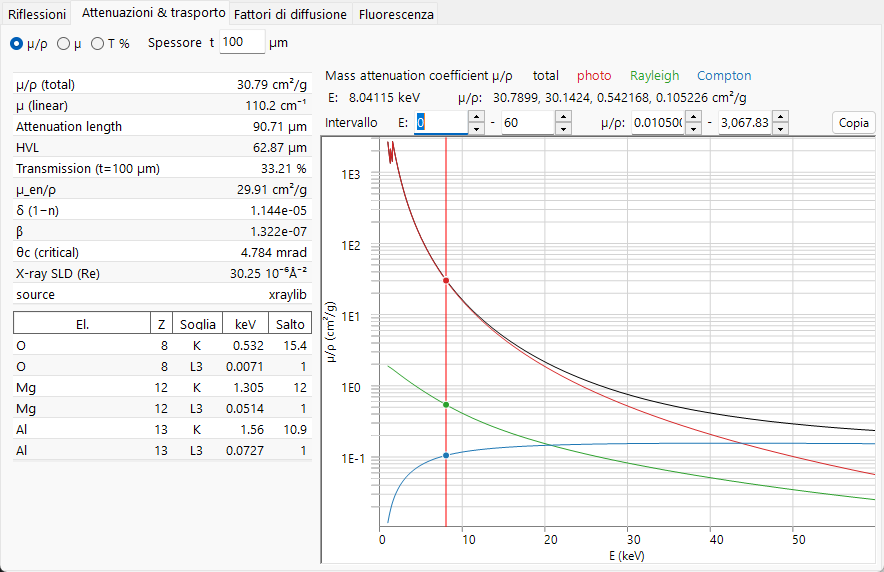884x572 pixels.
Task: Decrease the maximum energy 60 with down arrow
Action: tap(563, 129)
